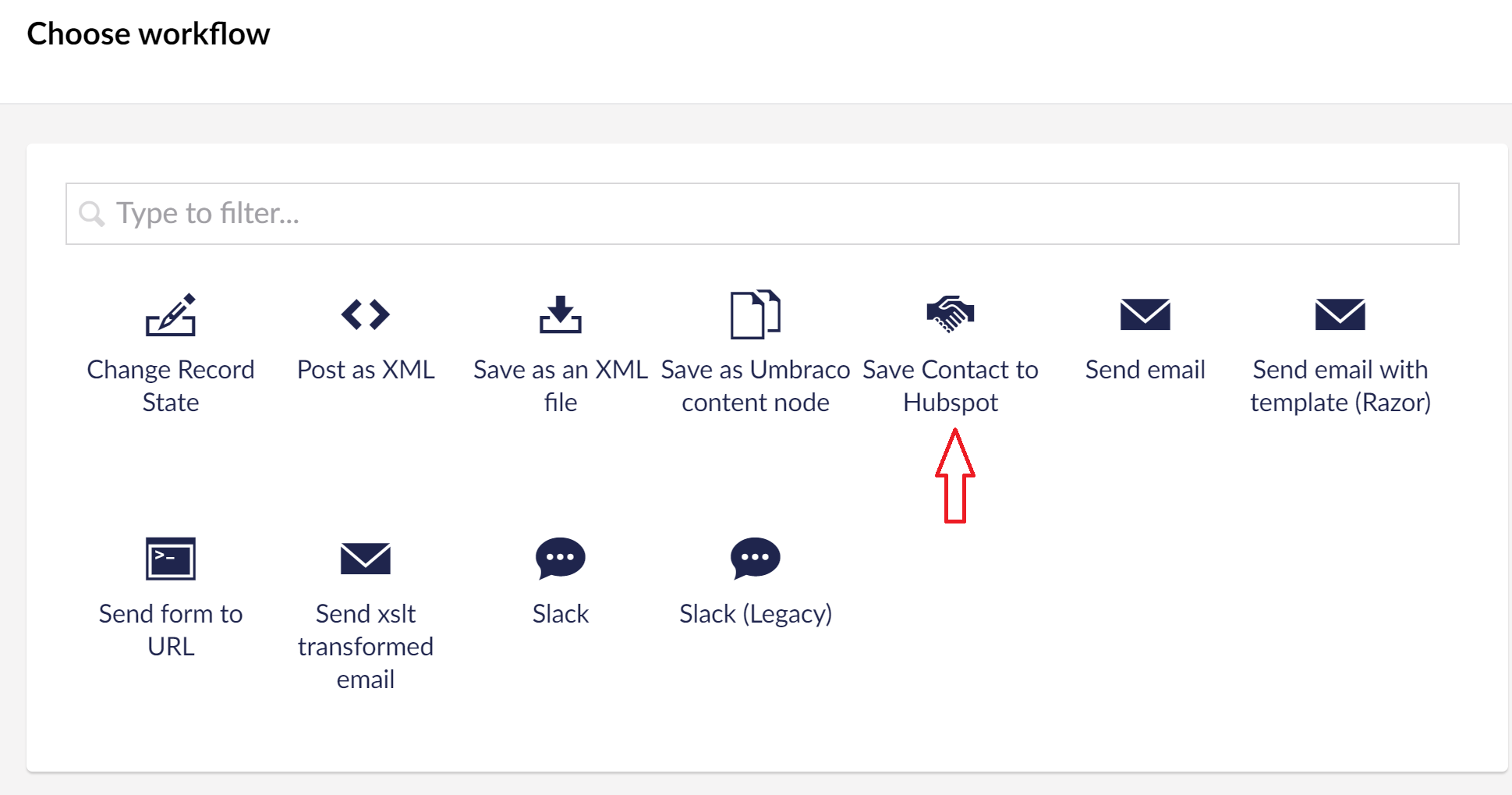The width and height of the screenshot is (1512, 795).
Task: Click the Slack workflow label
Action: [560, 613]
